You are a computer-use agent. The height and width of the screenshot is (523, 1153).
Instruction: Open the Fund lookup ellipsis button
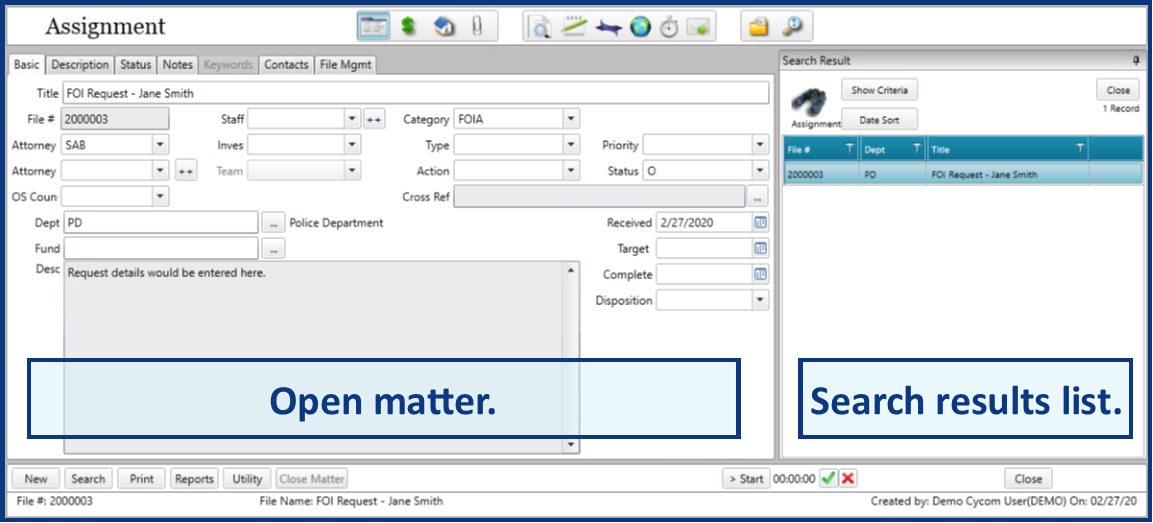[x=274, y=249]
